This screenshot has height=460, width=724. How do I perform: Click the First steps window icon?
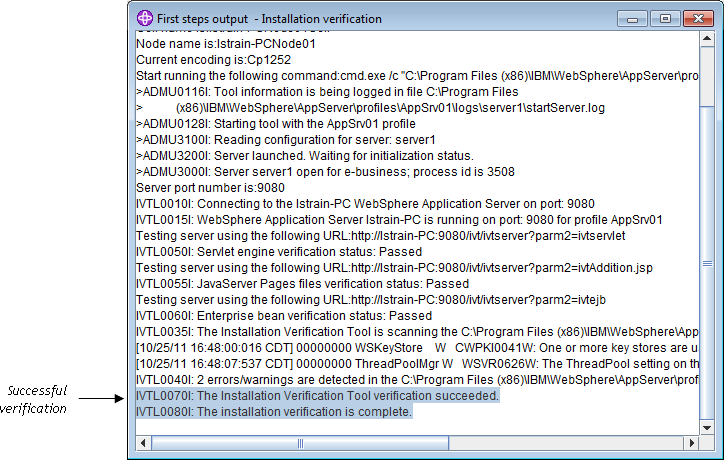click(x=145, y=18)
